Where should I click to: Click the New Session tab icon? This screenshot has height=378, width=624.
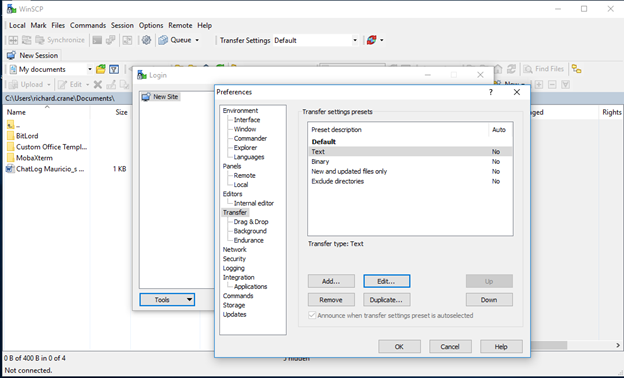pos(11,55)
